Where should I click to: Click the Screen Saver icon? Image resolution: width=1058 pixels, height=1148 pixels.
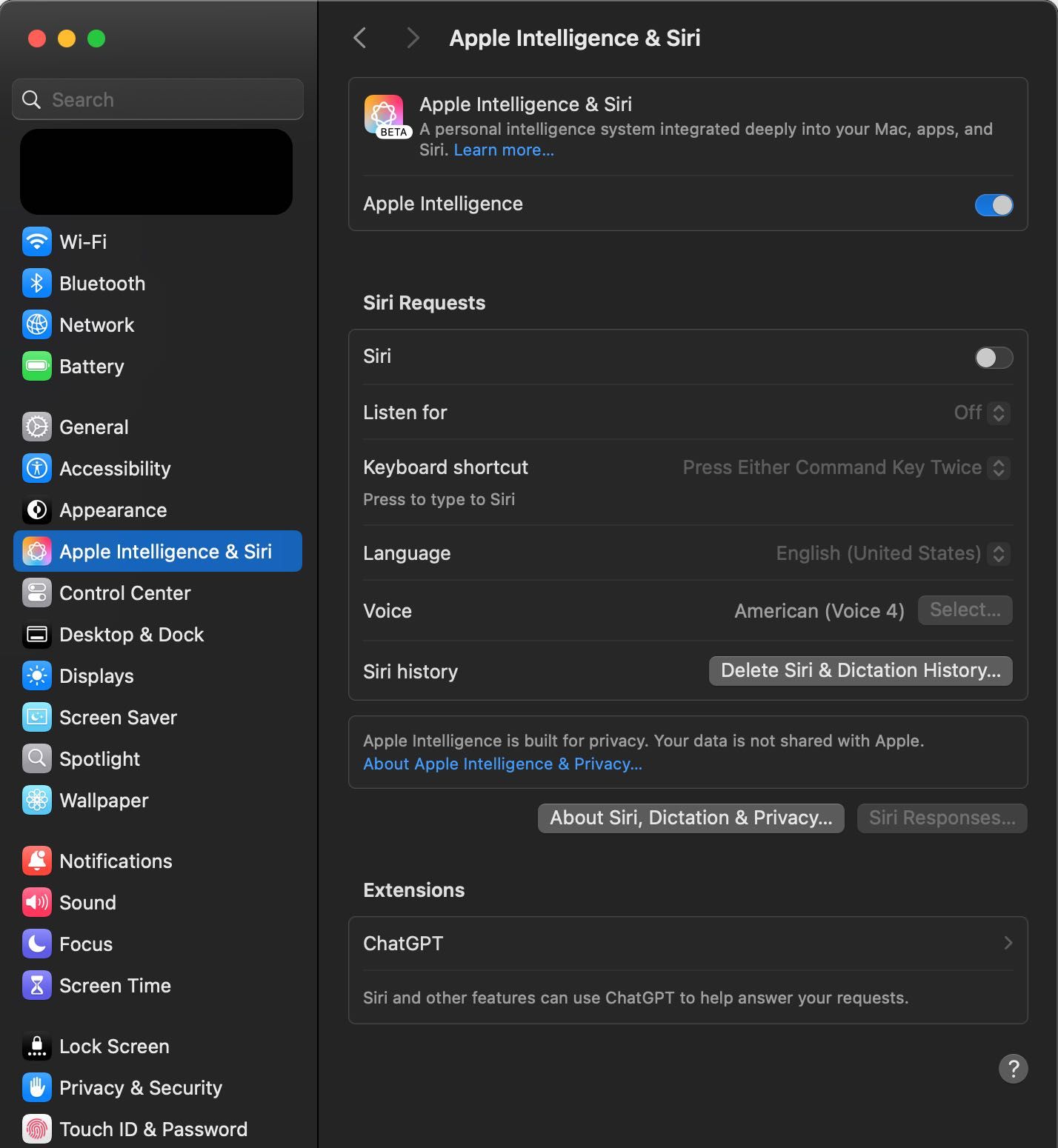coord(37,717)
